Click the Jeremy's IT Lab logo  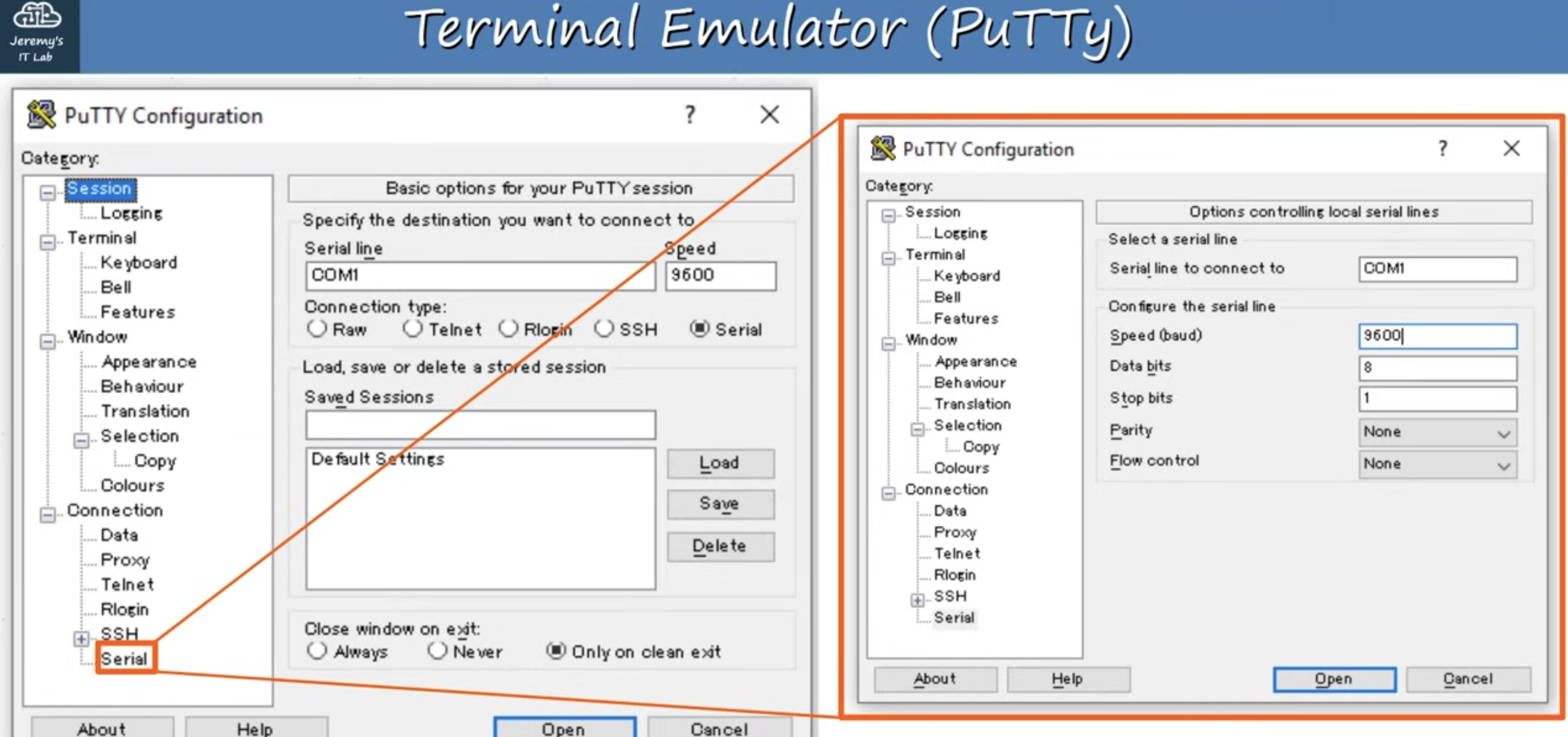click(37, 33)
